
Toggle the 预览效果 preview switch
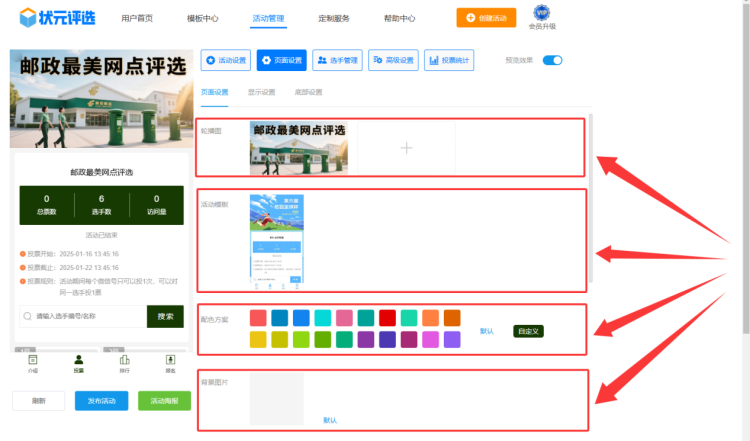552,60
